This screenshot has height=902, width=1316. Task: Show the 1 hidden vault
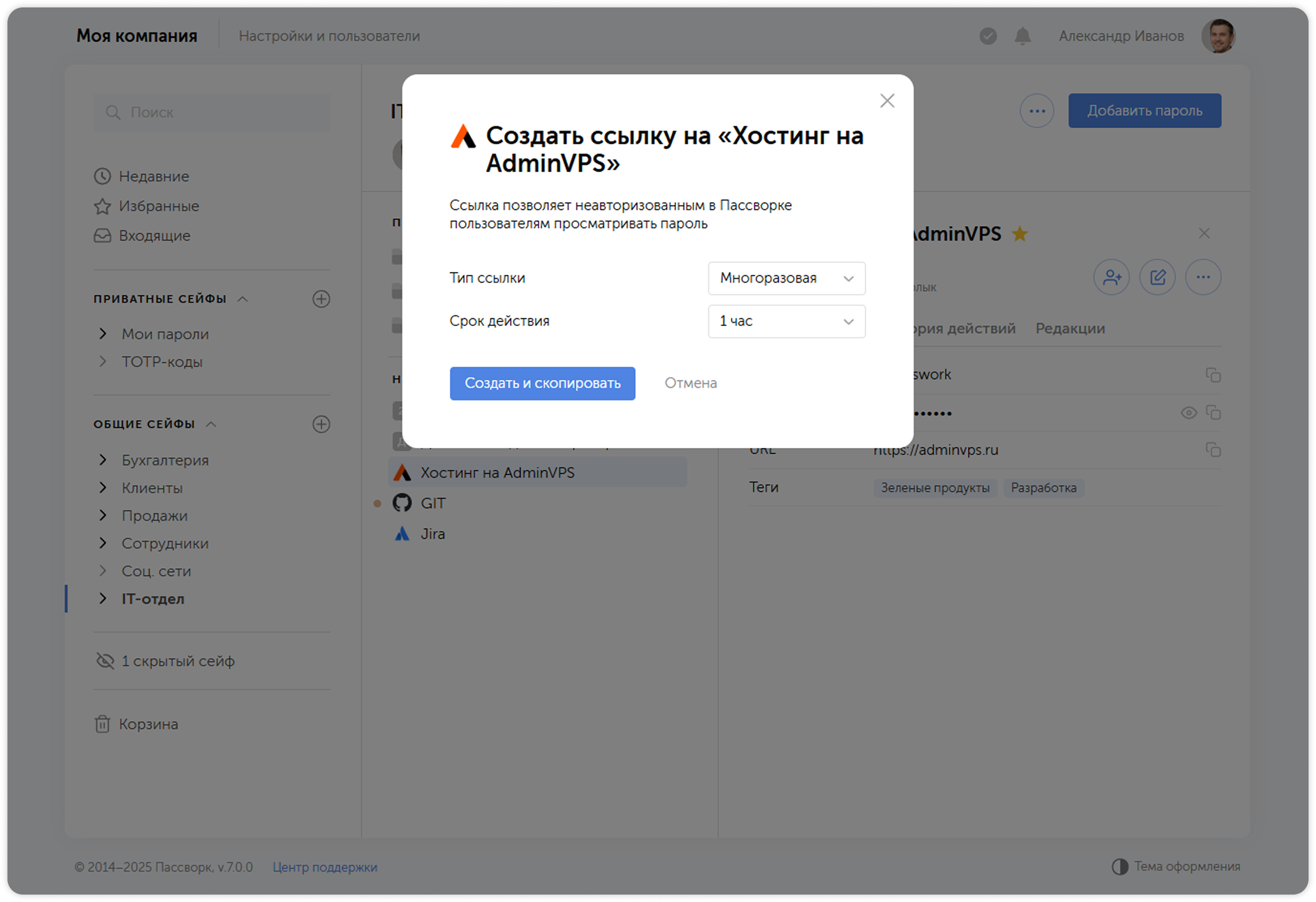click(165, 661)
